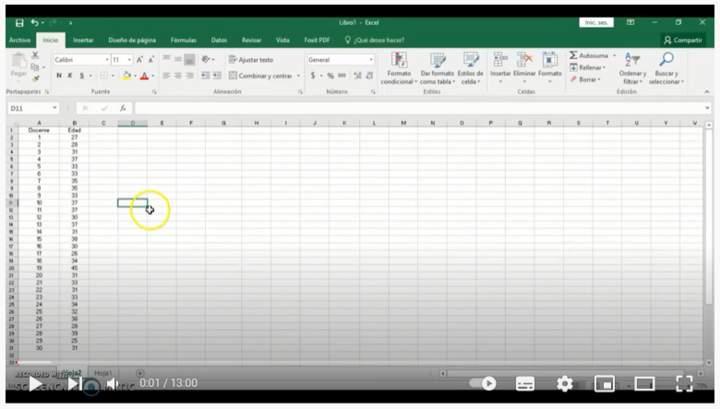This screenshot has width=720, height=409.
Task: Expand the General number format dropdown
Action: click(x=371, y=60)
